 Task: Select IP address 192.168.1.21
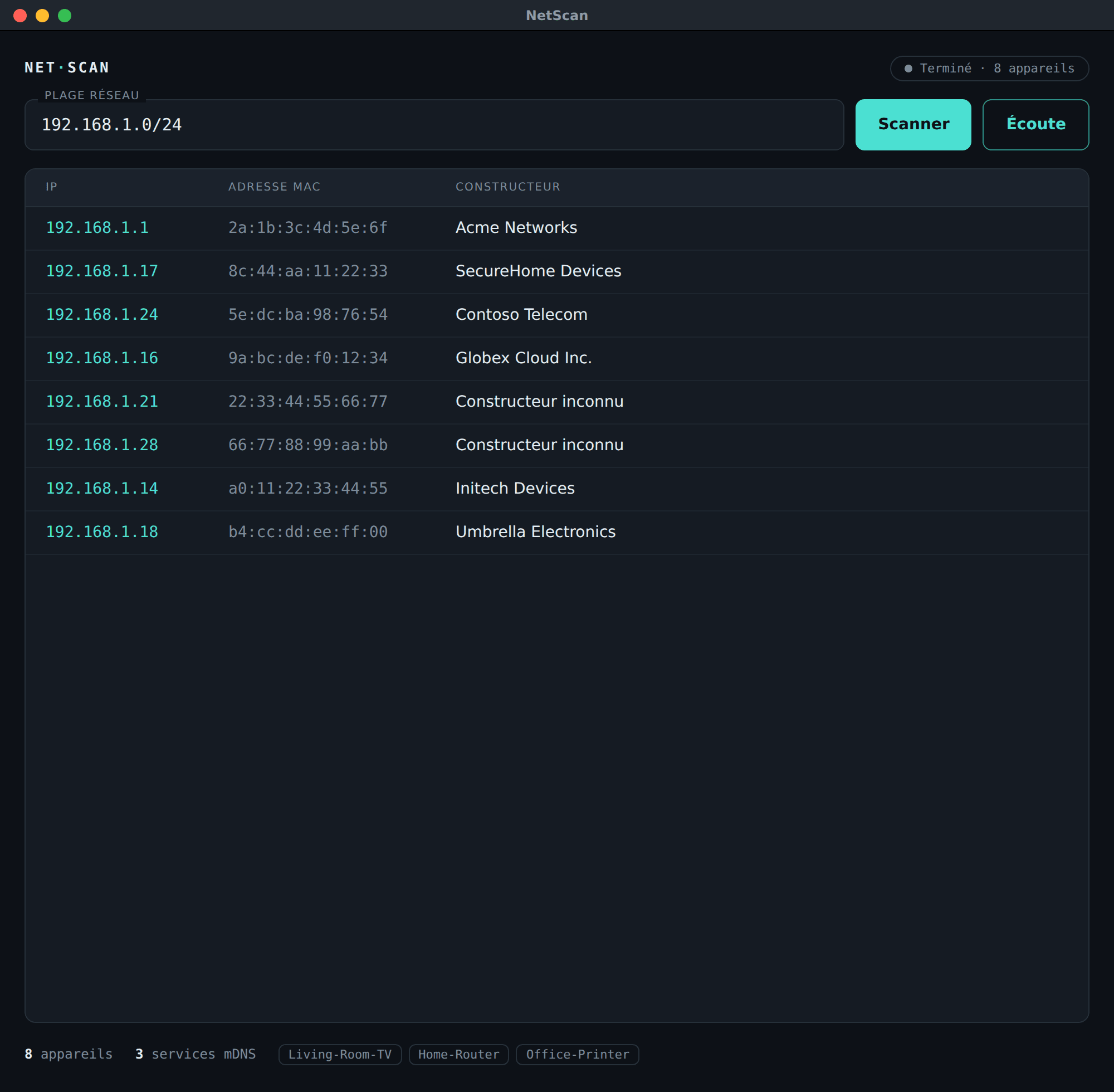click(102, 402)
